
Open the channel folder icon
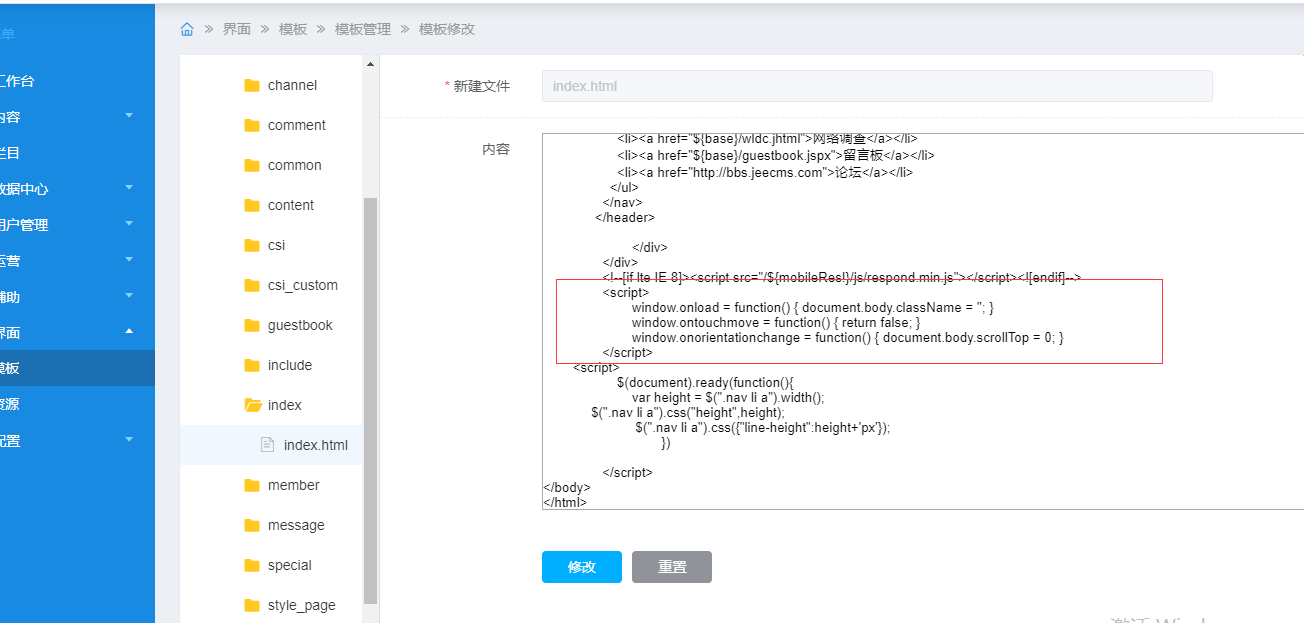tap(252, 85)
